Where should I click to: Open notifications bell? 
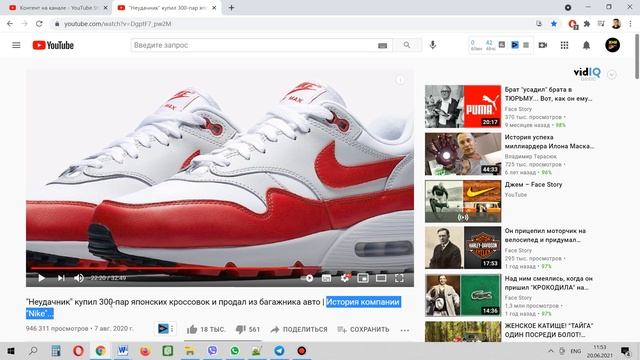click(x=586, y=45)
